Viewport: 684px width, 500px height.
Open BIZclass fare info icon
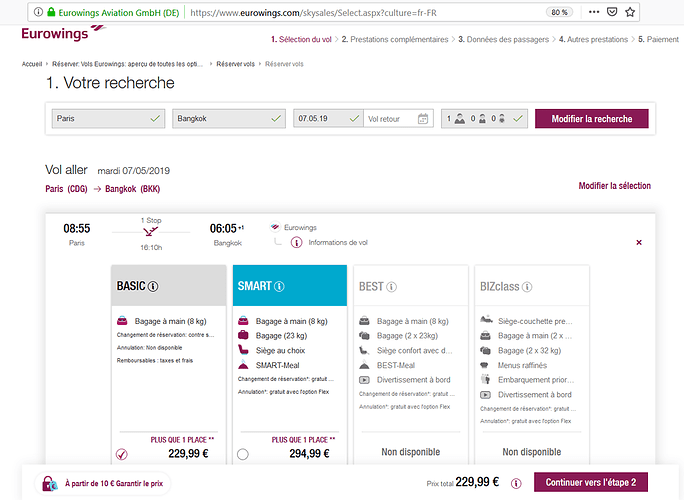click(527, 287)
